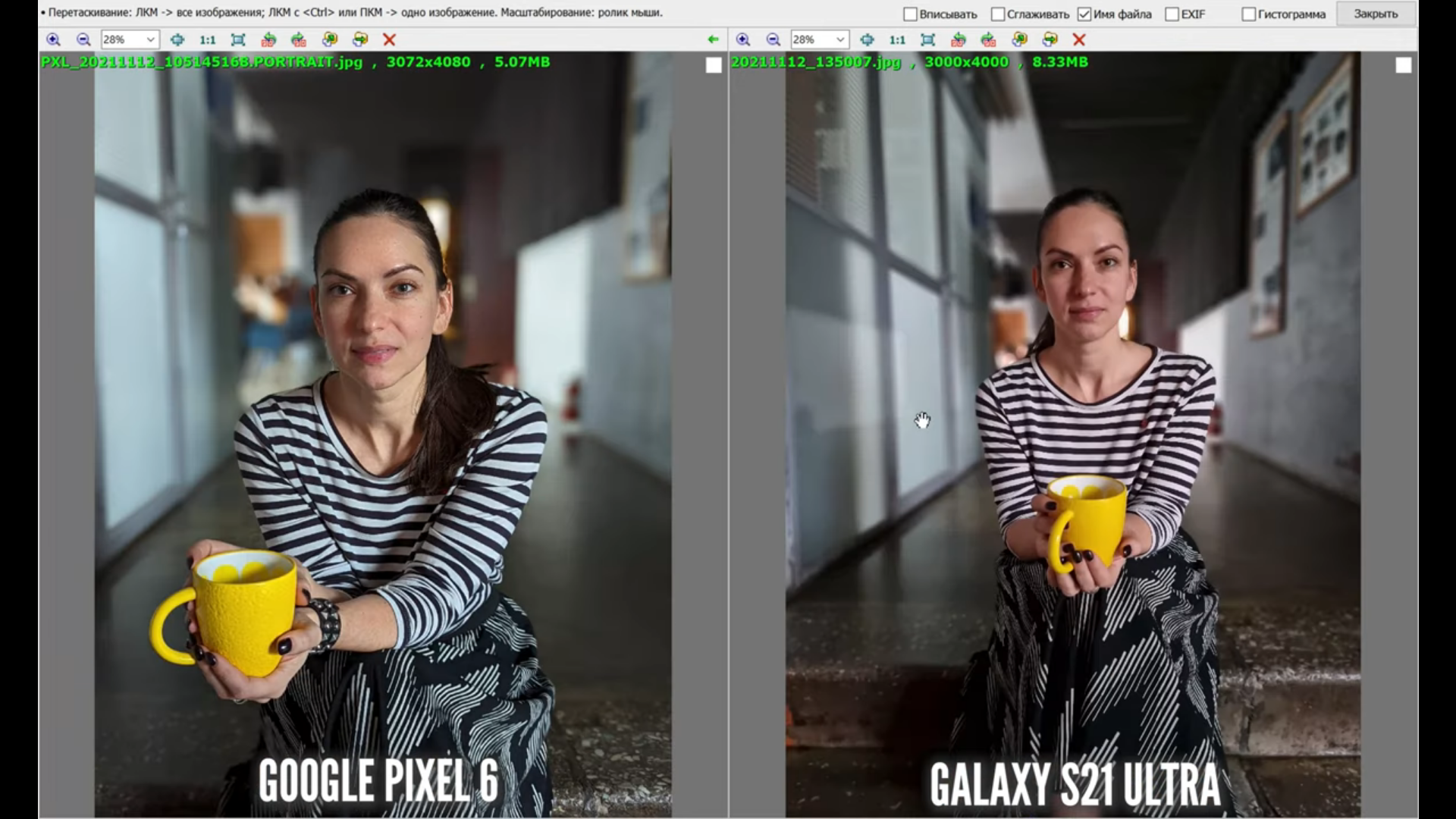1456x819 pixels.
Task: Click the right file name 20211112_135007.jpg
Action: click(x=816, y=62)
